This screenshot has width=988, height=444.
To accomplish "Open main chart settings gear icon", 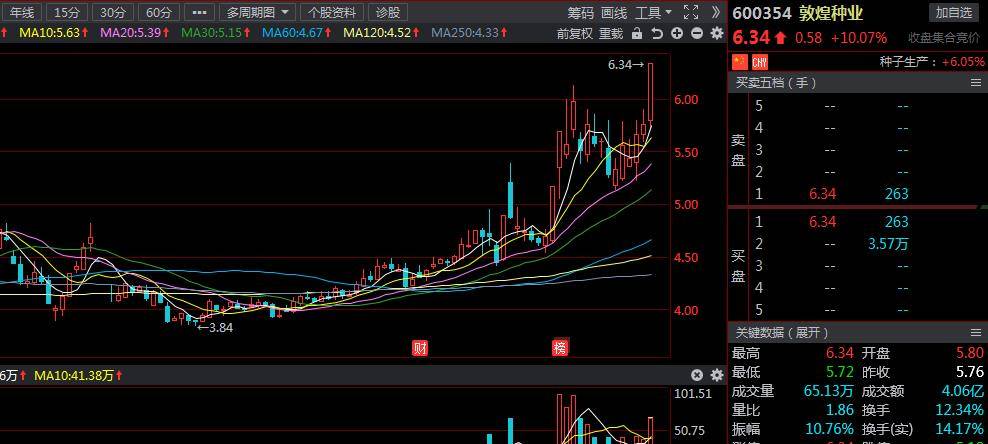I will pos(716,33).
